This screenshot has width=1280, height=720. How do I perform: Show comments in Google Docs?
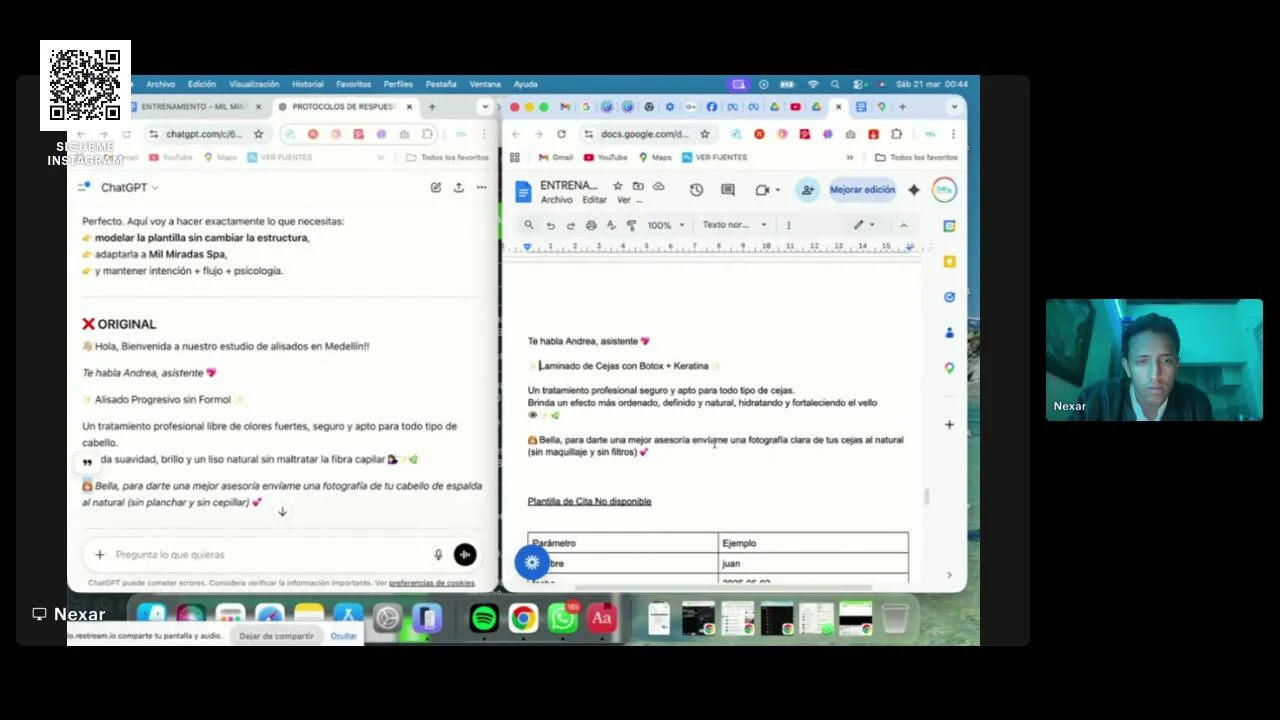click(x=728, y=190)
